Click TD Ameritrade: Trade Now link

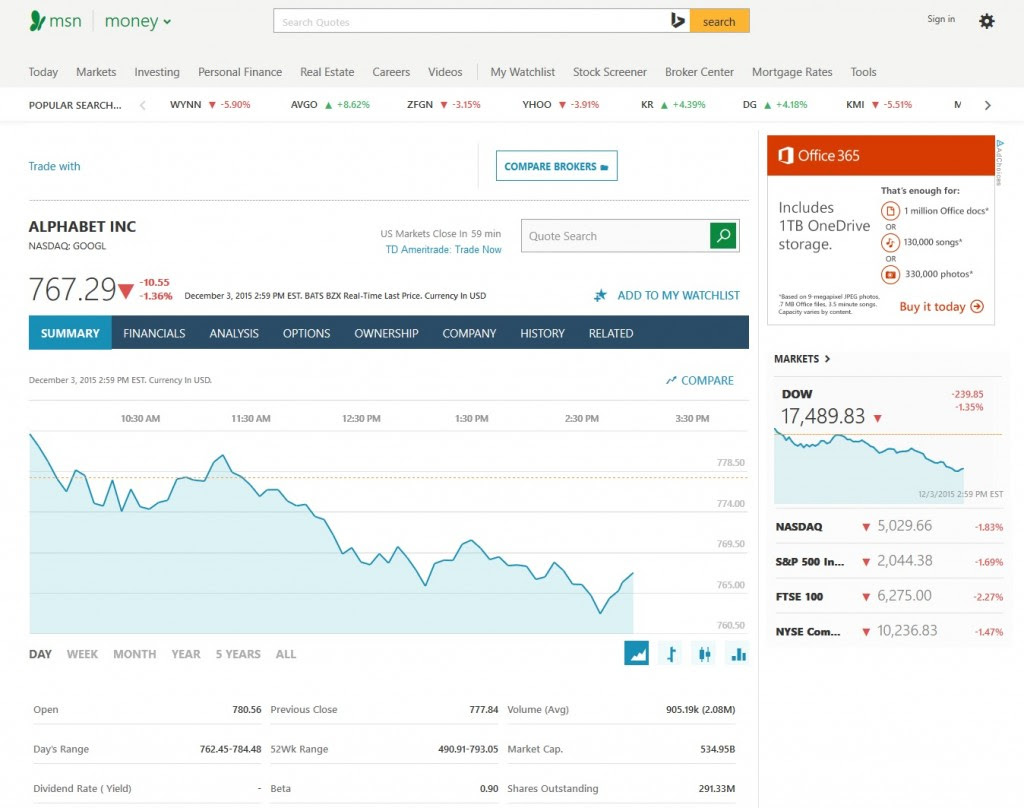[443, 250]
